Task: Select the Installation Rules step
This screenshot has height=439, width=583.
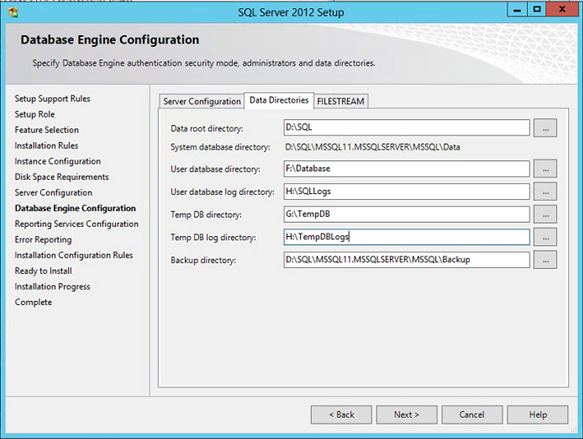Action: pos(46,145)
